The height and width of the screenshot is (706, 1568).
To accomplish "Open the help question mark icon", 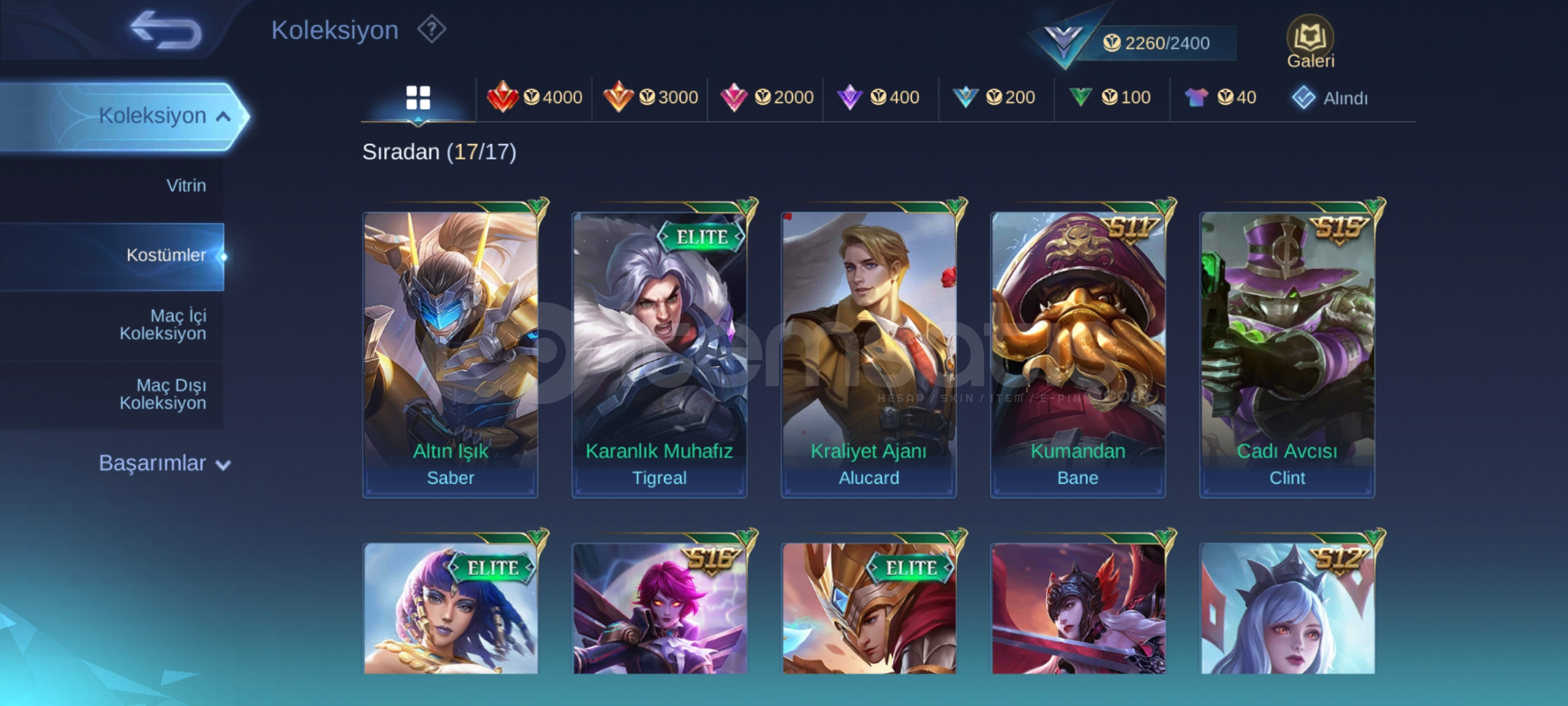I will click(432, 29).
